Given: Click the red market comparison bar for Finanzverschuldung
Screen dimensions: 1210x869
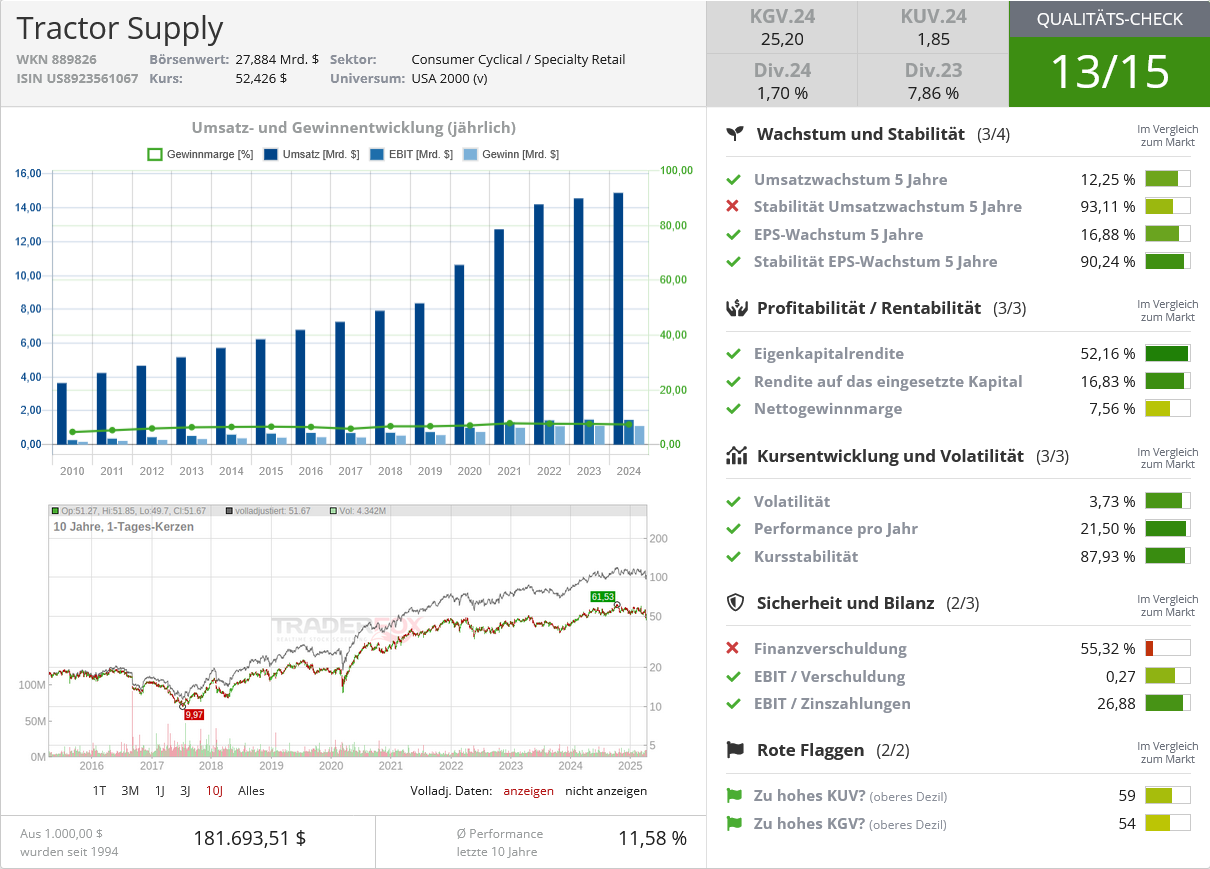Looking at the screenshot, I should pos(1167,648).
